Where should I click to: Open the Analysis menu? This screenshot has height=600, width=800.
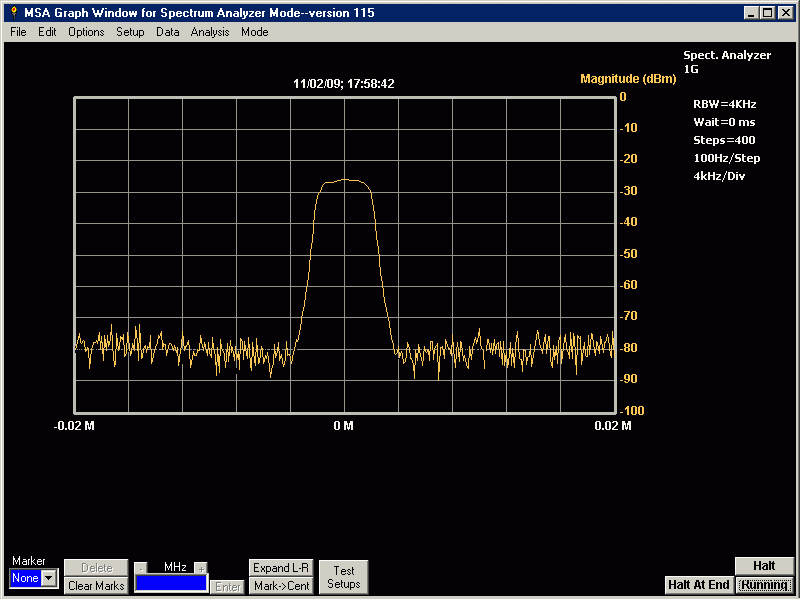[210, 32]
